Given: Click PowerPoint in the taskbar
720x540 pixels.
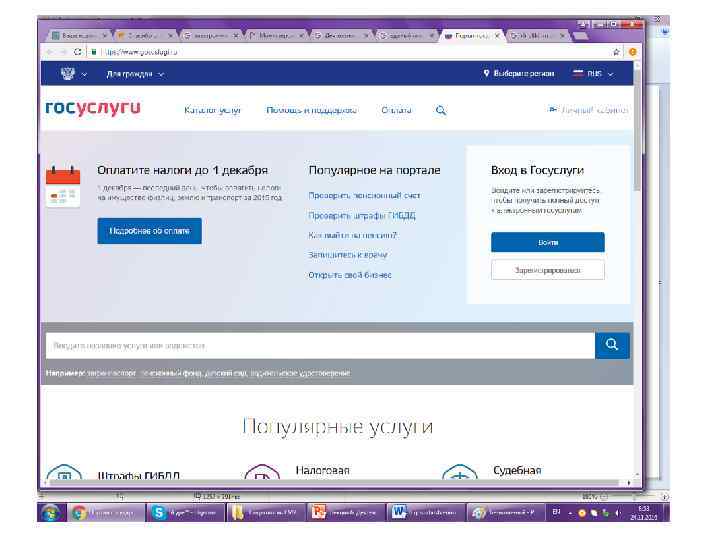Looking at the screenshot, I should tap(347, 512).
